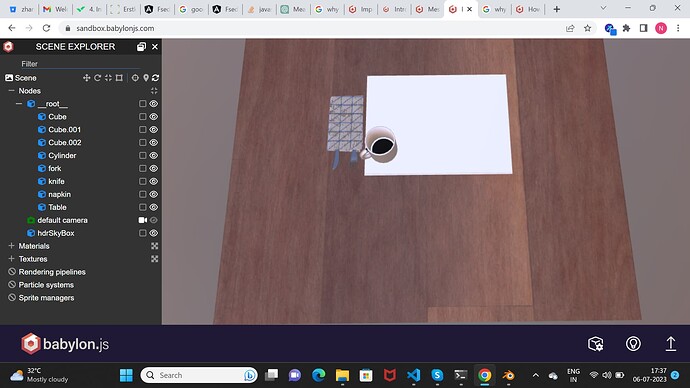The image size is (690, 388).
Task: Click the expand-all icon in Nodes row
Action: click(x=154, y=91)
